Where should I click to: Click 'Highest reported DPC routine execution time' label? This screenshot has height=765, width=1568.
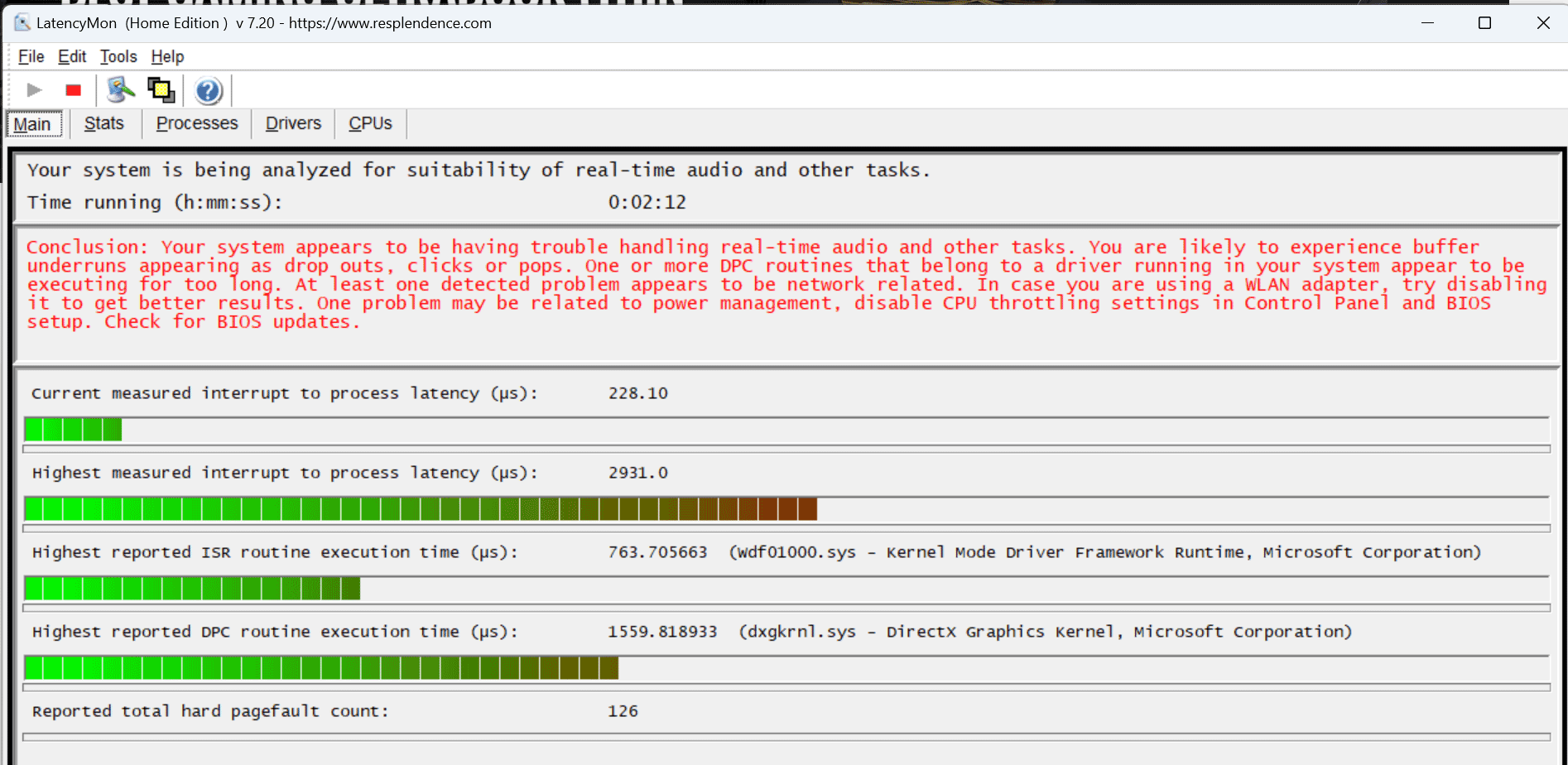(x=275, y=632)
